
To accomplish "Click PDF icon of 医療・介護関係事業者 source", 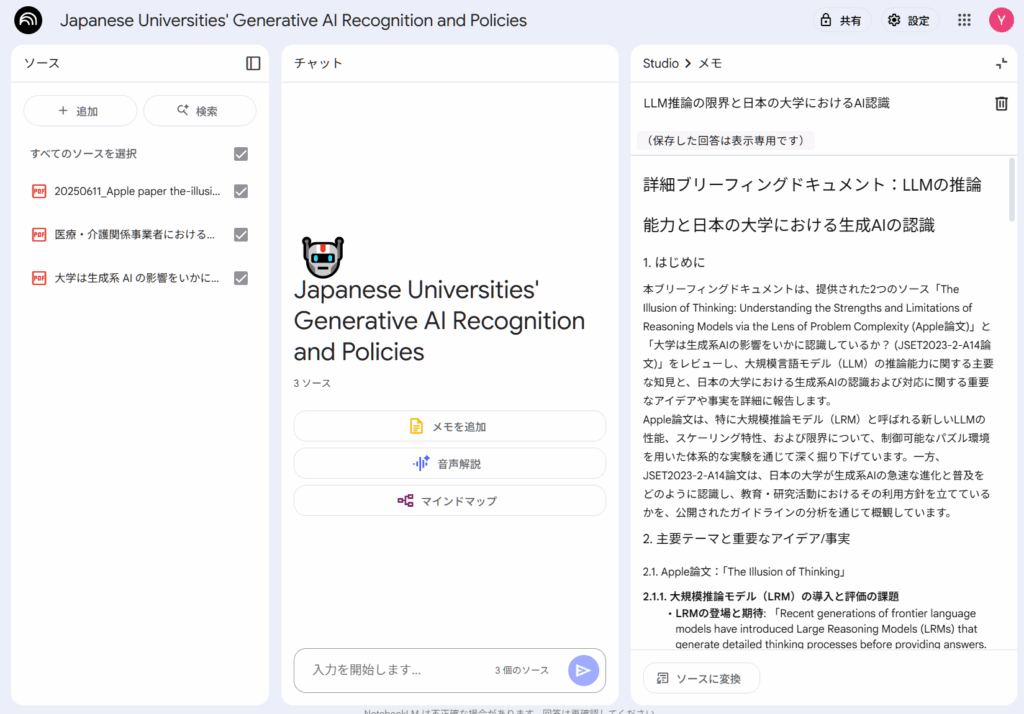I will (x=39, y=235).
